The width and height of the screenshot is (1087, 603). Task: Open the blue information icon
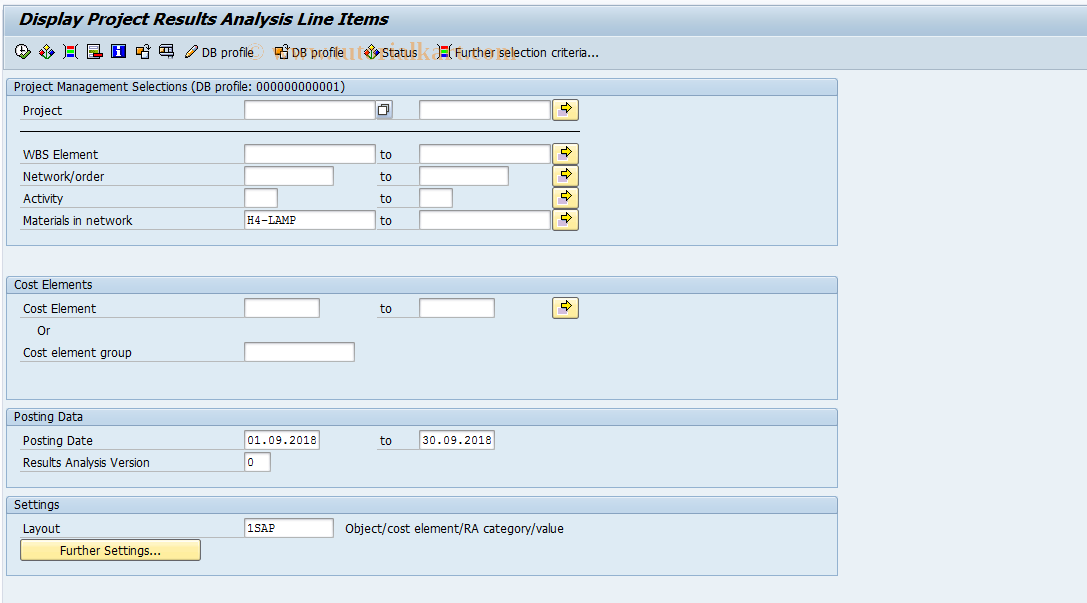(119, 52)
